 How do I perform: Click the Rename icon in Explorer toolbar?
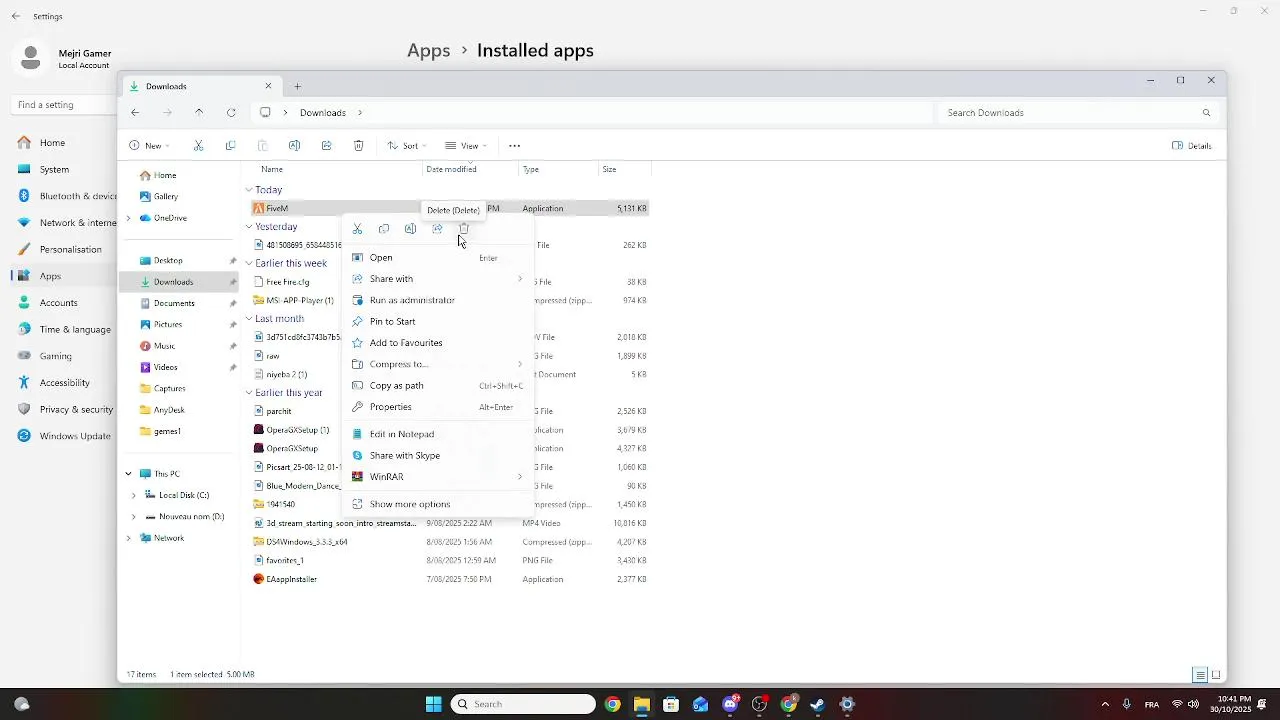pos(294,146)
